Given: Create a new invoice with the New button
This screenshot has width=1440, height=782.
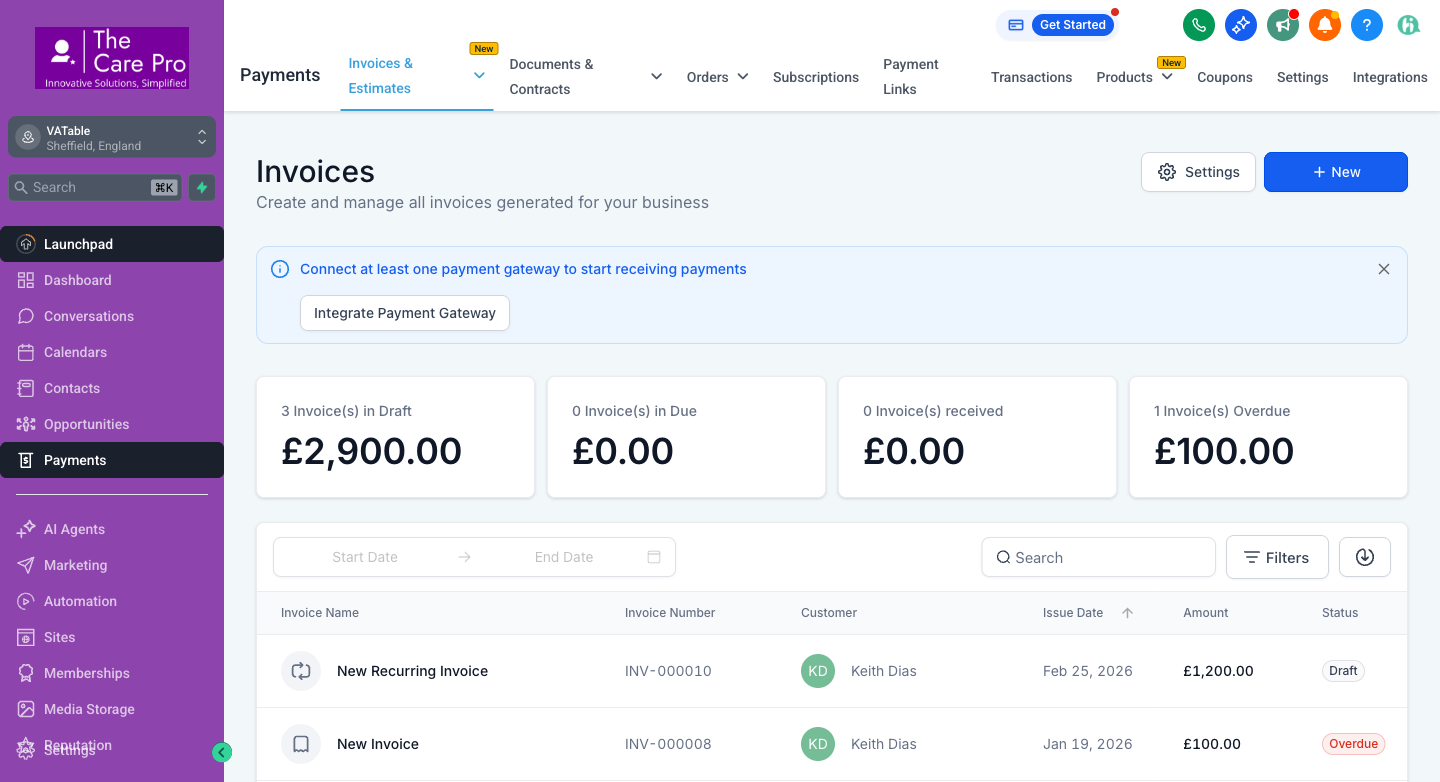Looking at the screenshot, I should tap(1335, 172).
